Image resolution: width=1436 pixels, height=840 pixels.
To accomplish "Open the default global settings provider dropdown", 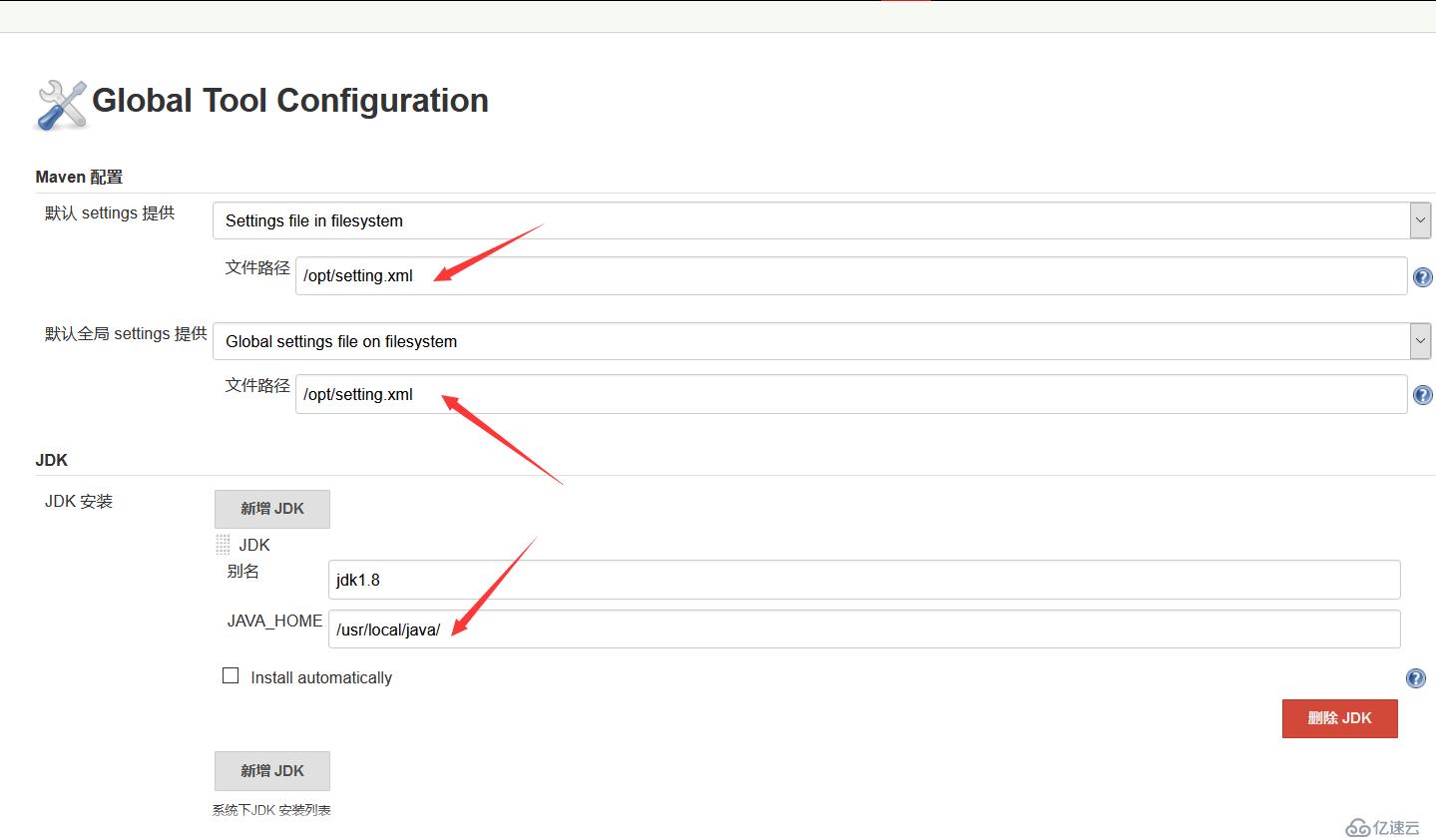I will pyautogui.click(x=821, y=341).
